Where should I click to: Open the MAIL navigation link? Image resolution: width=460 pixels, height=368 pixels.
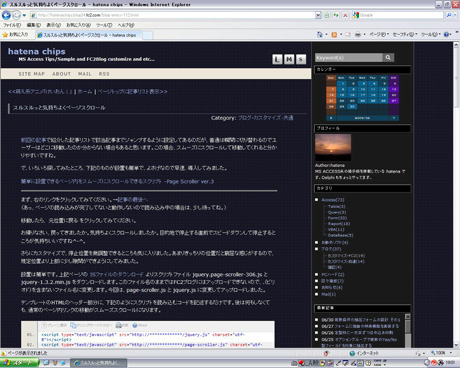tap(85, 74)
